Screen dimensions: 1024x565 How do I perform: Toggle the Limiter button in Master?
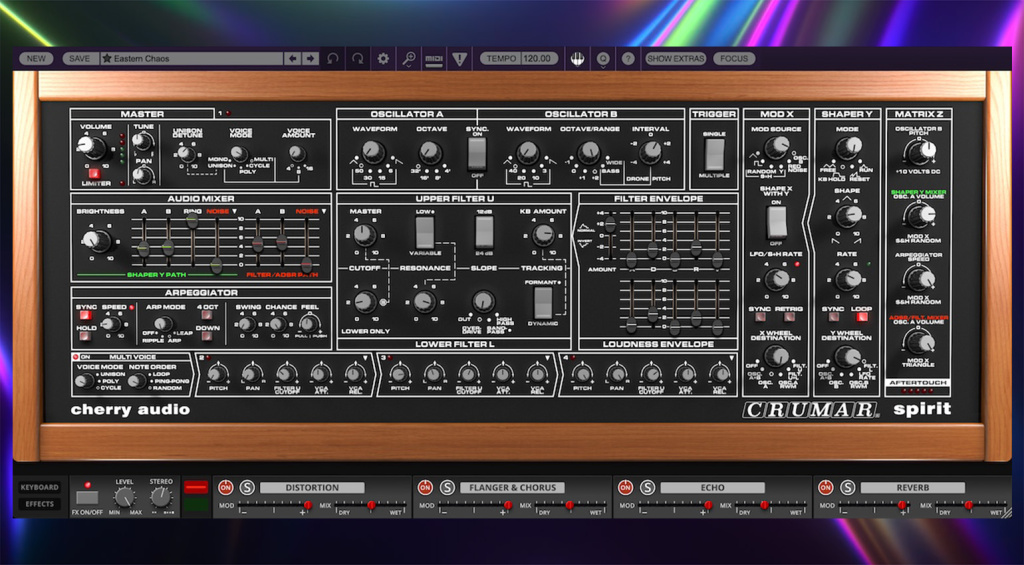(x=94, y=173)
